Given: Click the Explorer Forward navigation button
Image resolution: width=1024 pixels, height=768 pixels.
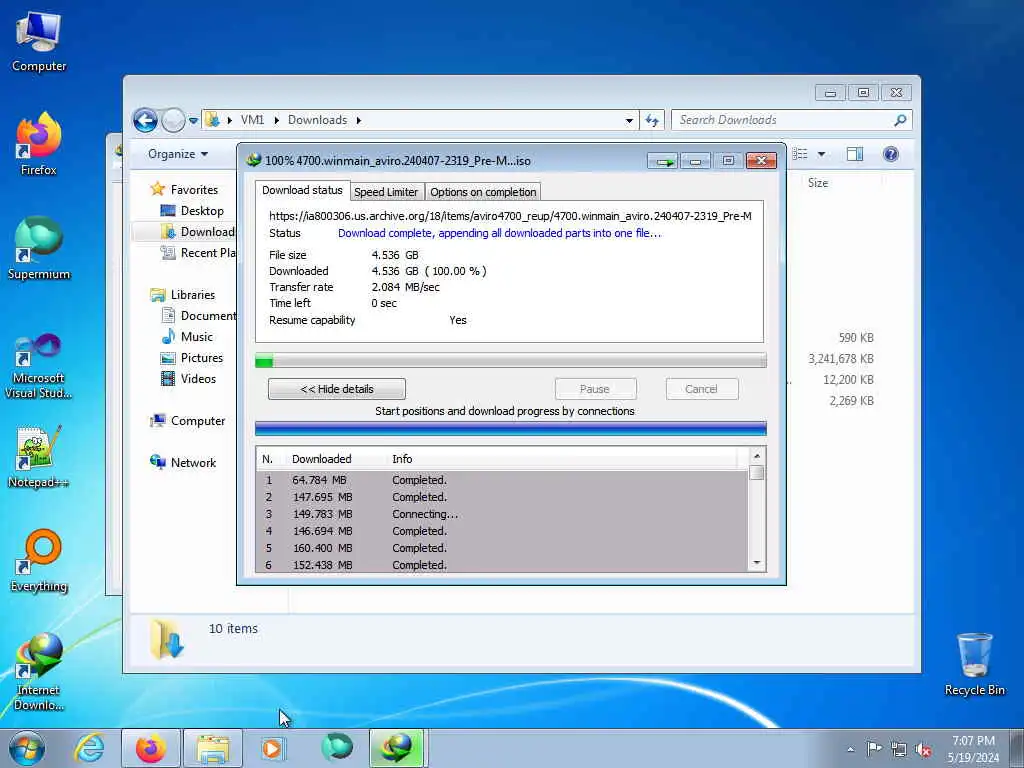Looking at the screenshot, I should 173,120.
